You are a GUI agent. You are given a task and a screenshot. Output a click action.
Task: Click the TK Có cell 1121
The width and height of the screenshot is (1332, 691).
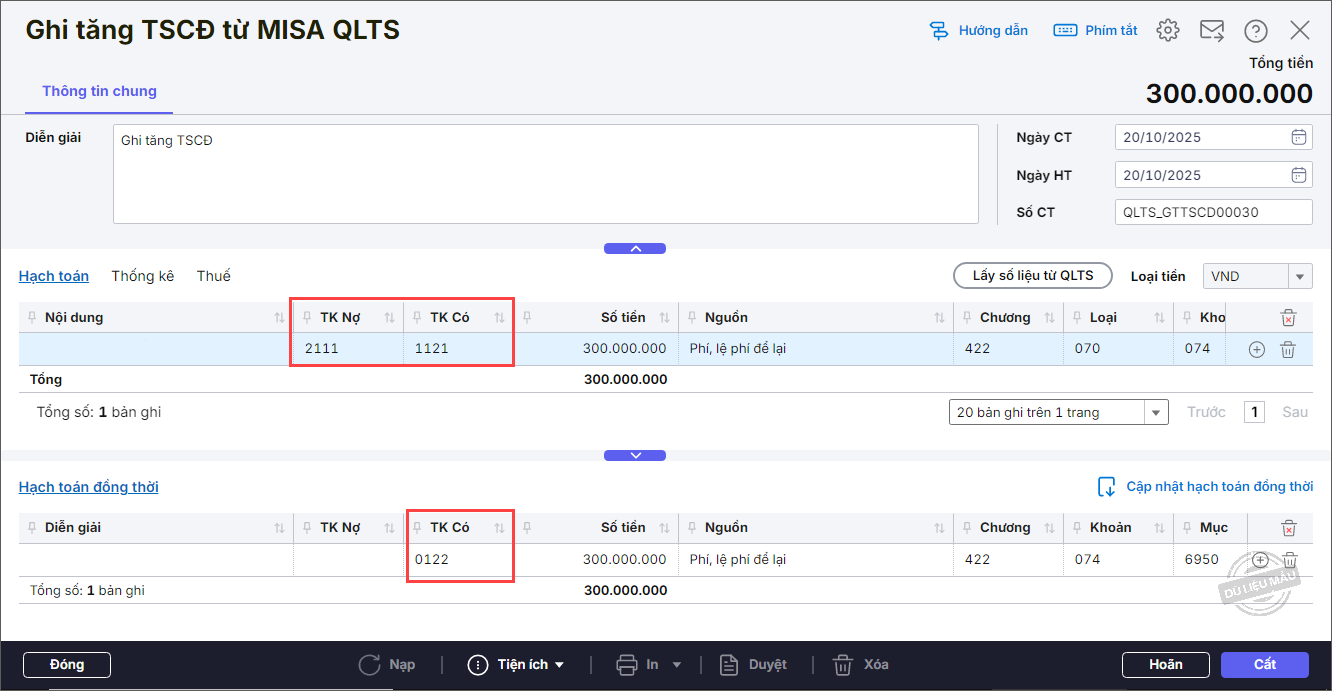point(458,349)
